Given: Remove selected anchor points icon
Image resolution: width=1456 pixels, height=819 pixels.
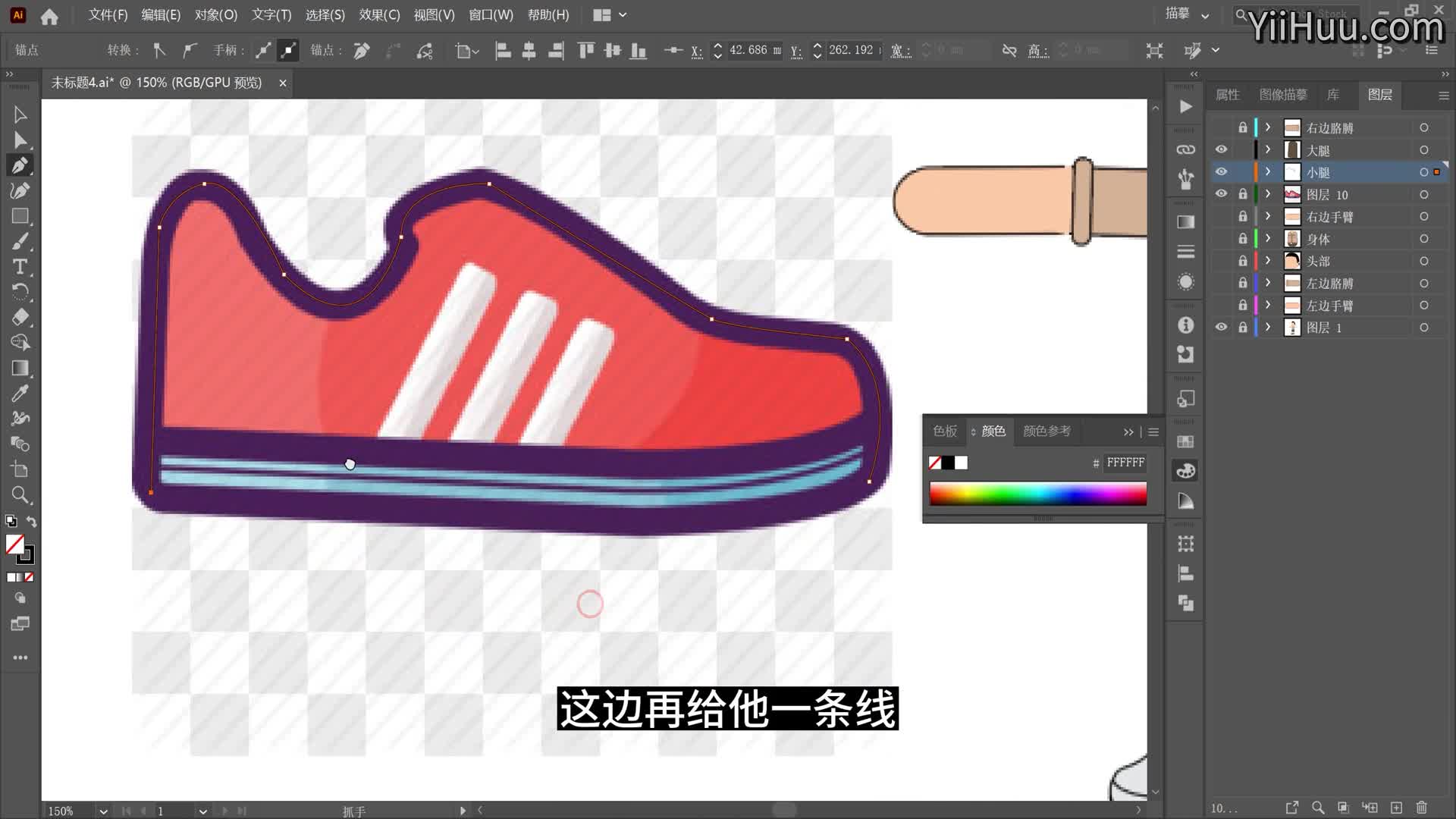Looking at the screenshot, I should click(x=362, y=51).
